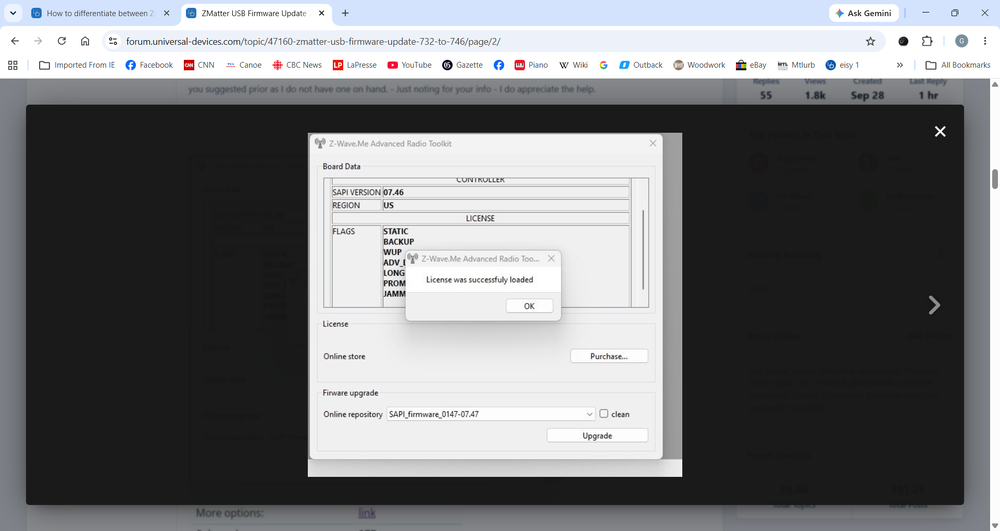1000x531 pixels.
Task: Open the Piano bookmark
Action: [x=531, y=65]
